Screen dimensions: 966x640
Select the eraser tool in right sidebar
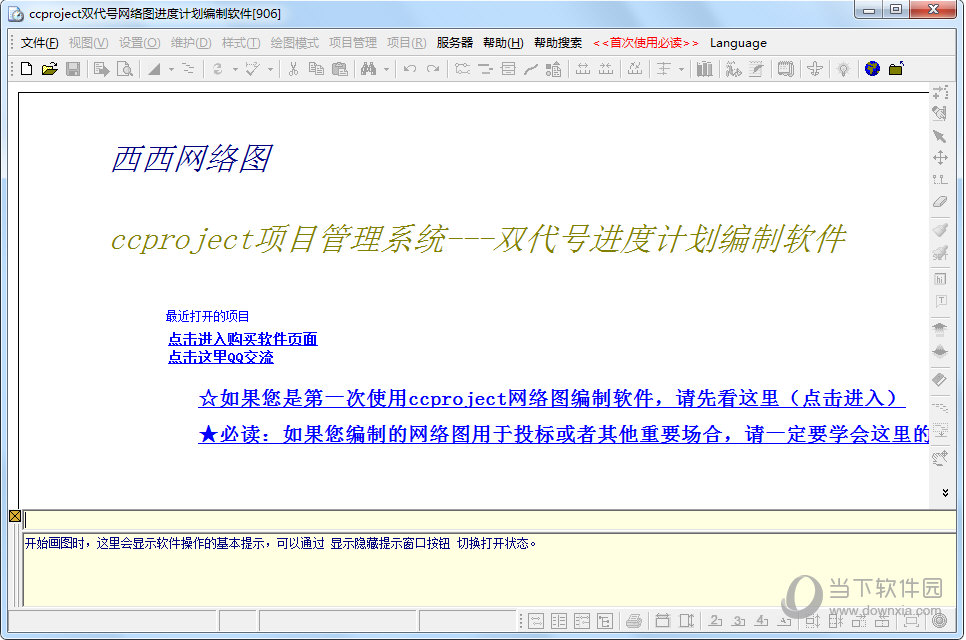(940, 201)
